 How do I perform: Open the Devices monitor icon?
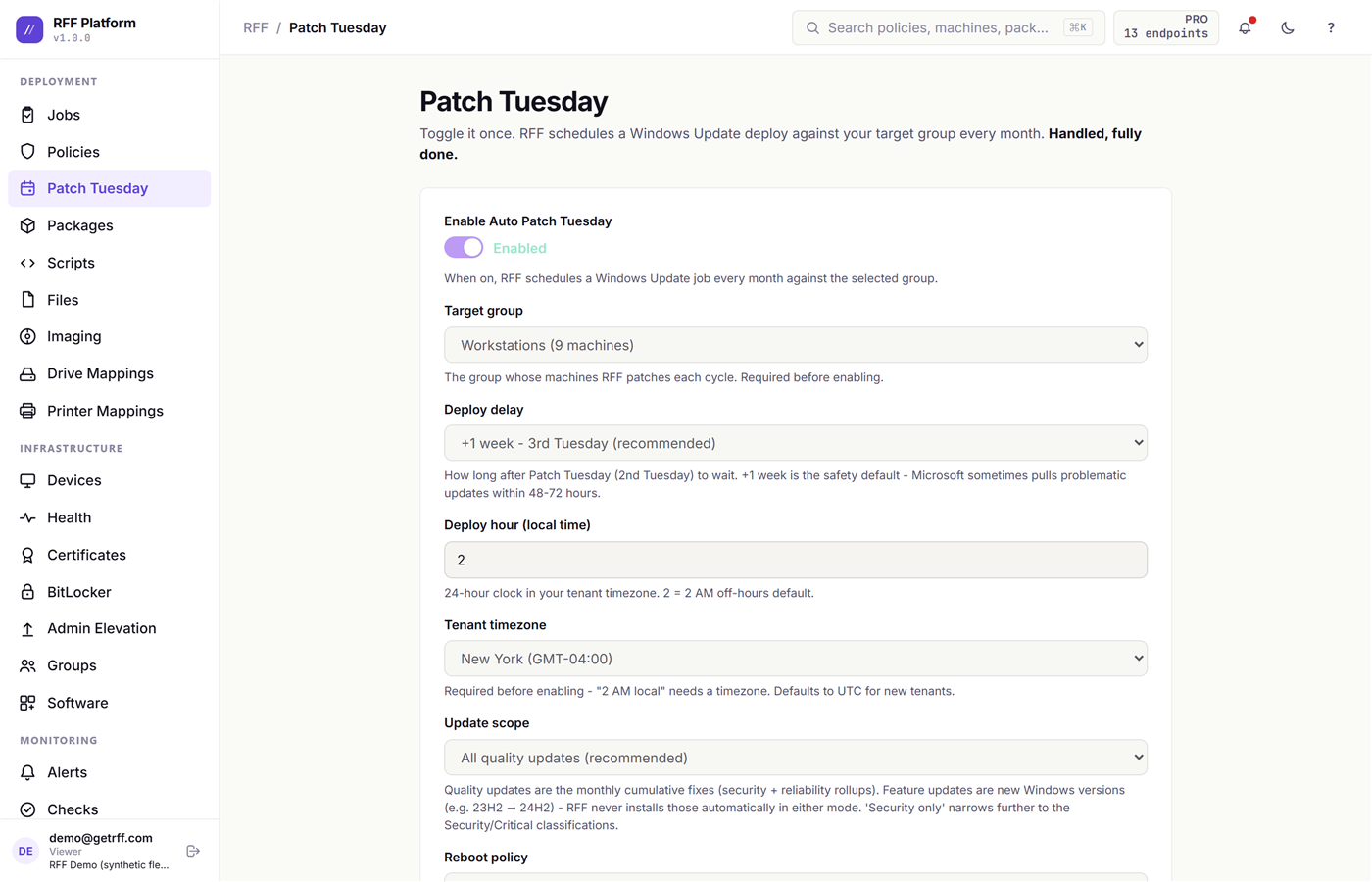(x=27, y=480)
